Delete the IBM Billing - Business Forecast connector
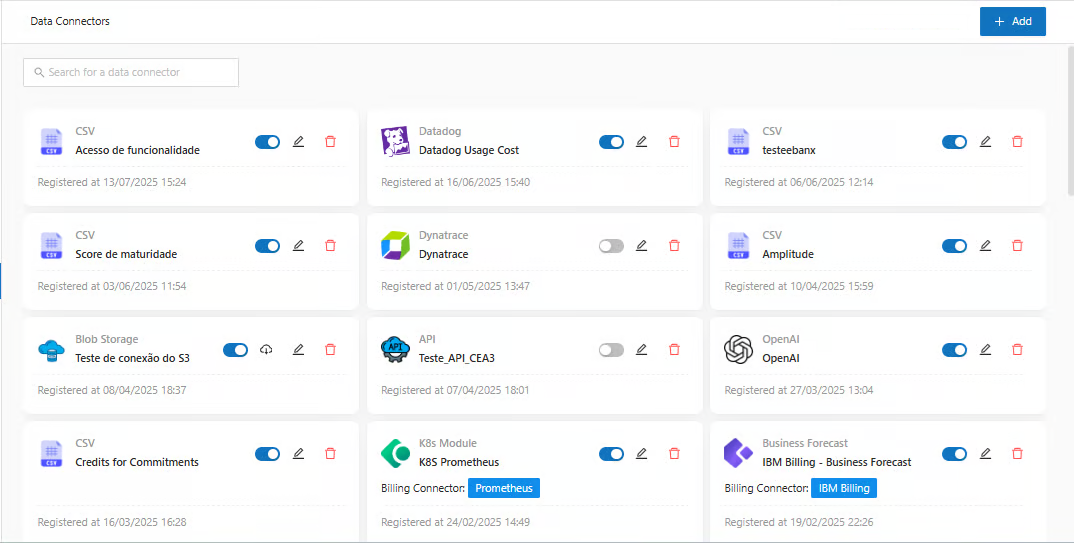The width and height of the screenshot is (1074, 543). pos(1017,454)
